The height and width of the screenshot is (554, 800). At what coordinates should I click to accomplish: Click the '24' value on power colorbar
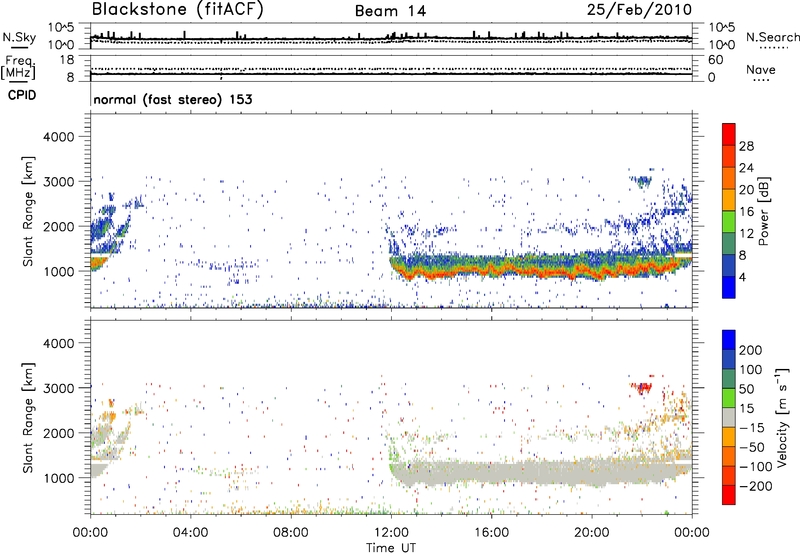pos(746,168)
